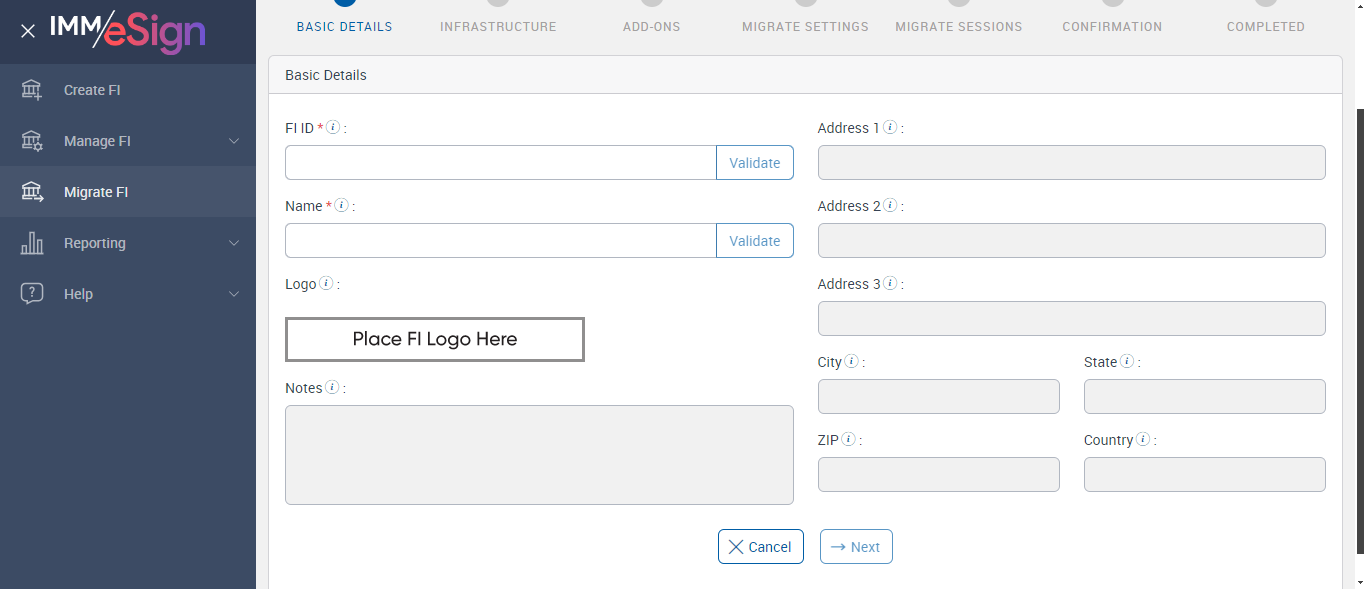The image size is (1366, 589).
Task: Click into the Name input field
Action: coord(500,241)
